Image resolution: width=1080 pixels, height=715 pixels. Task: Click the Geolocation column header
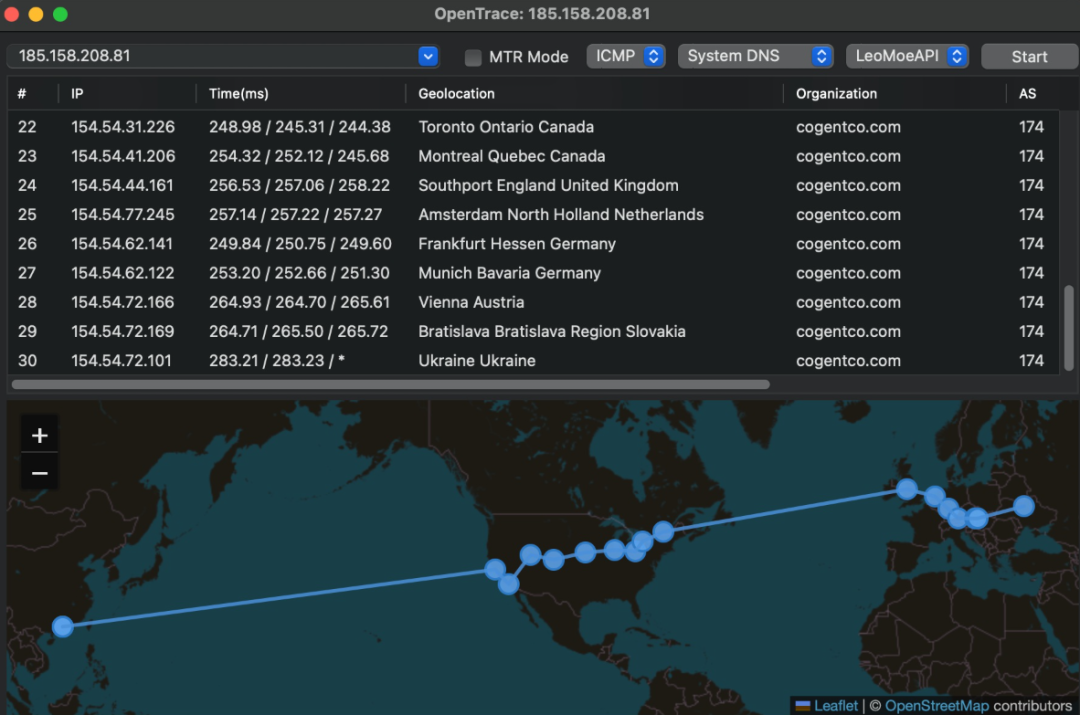coord(456,94)
